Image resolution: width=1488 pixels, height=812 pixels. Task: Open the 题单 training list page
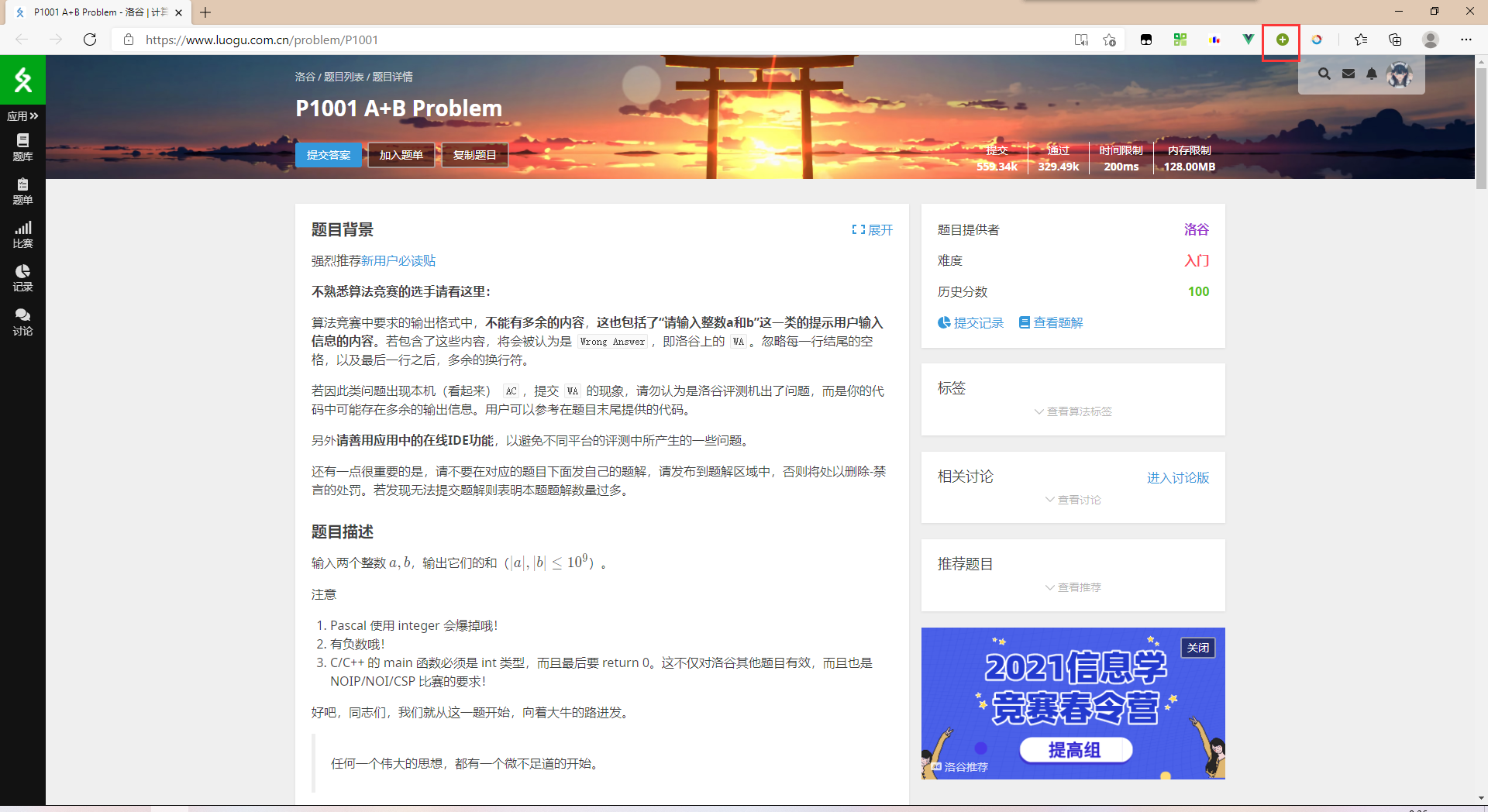tap(22, 191)
